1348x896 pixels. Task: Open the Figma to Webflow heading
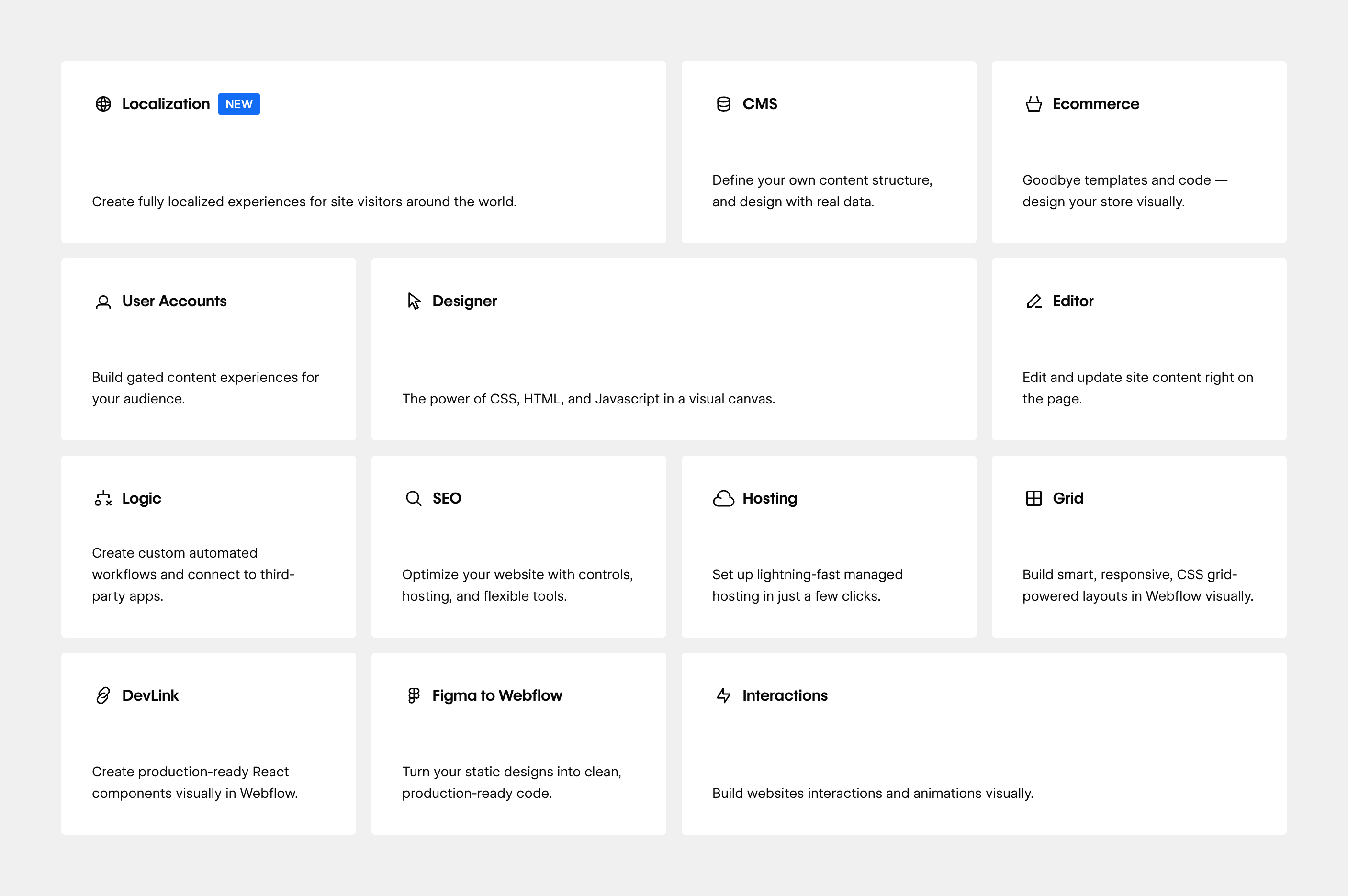pyautogui.click(x=497, y=695)
